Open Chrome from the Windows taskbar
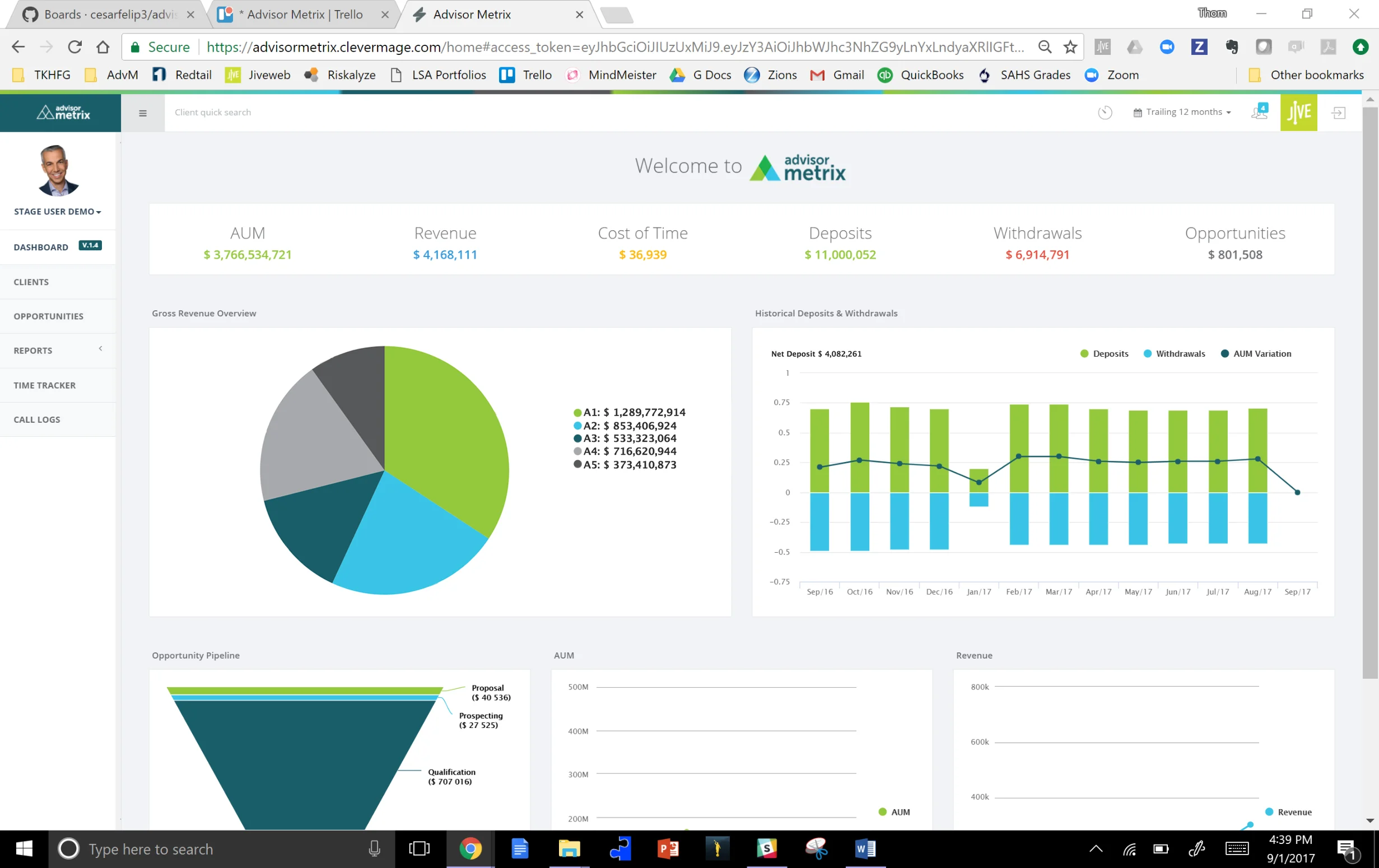This screenshot has width=1379, height=868. click(x=469, y=848)
